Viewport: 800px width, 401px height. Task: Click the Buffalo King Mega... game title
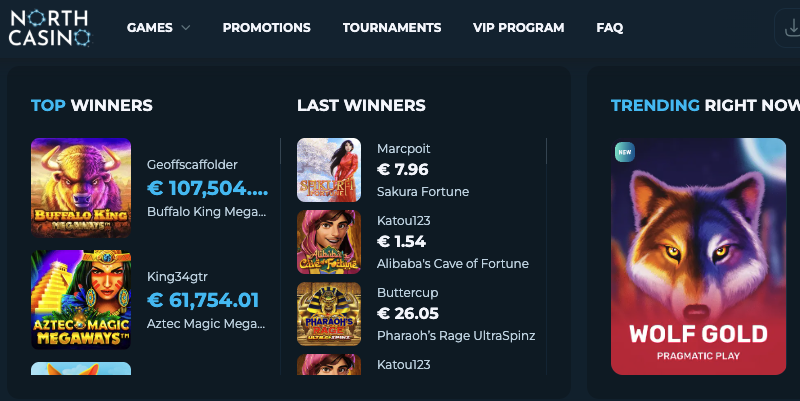point(207,212)
